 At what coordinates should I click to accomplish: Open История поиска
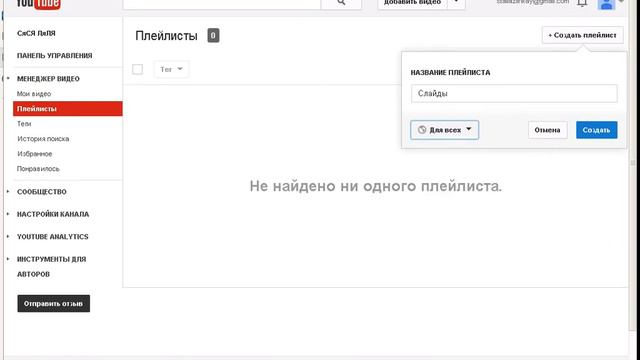pyautogui.click(x=43, y=139)
